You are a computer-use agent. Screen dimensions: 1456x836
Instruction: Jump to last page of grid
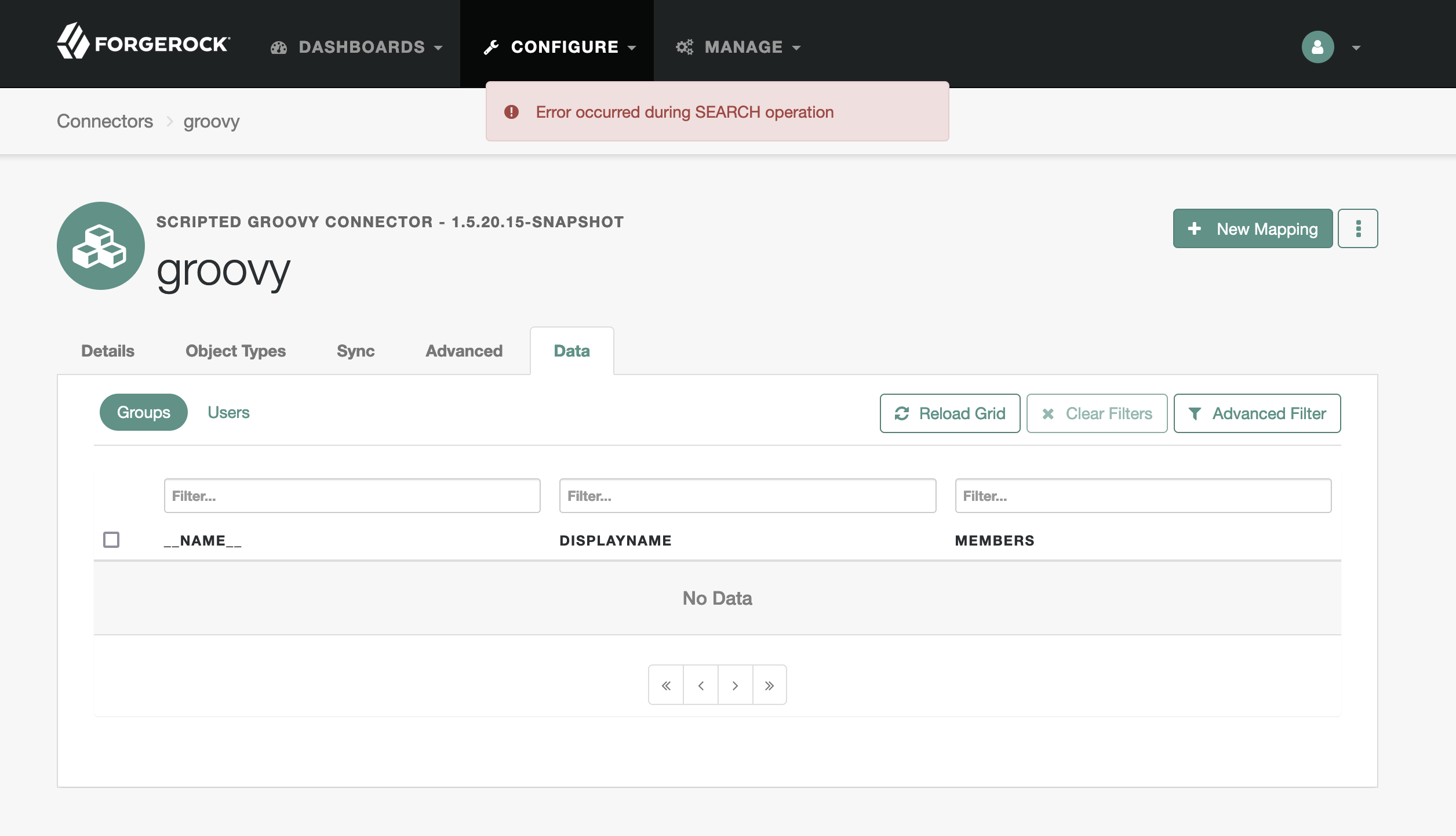(769, 685)
